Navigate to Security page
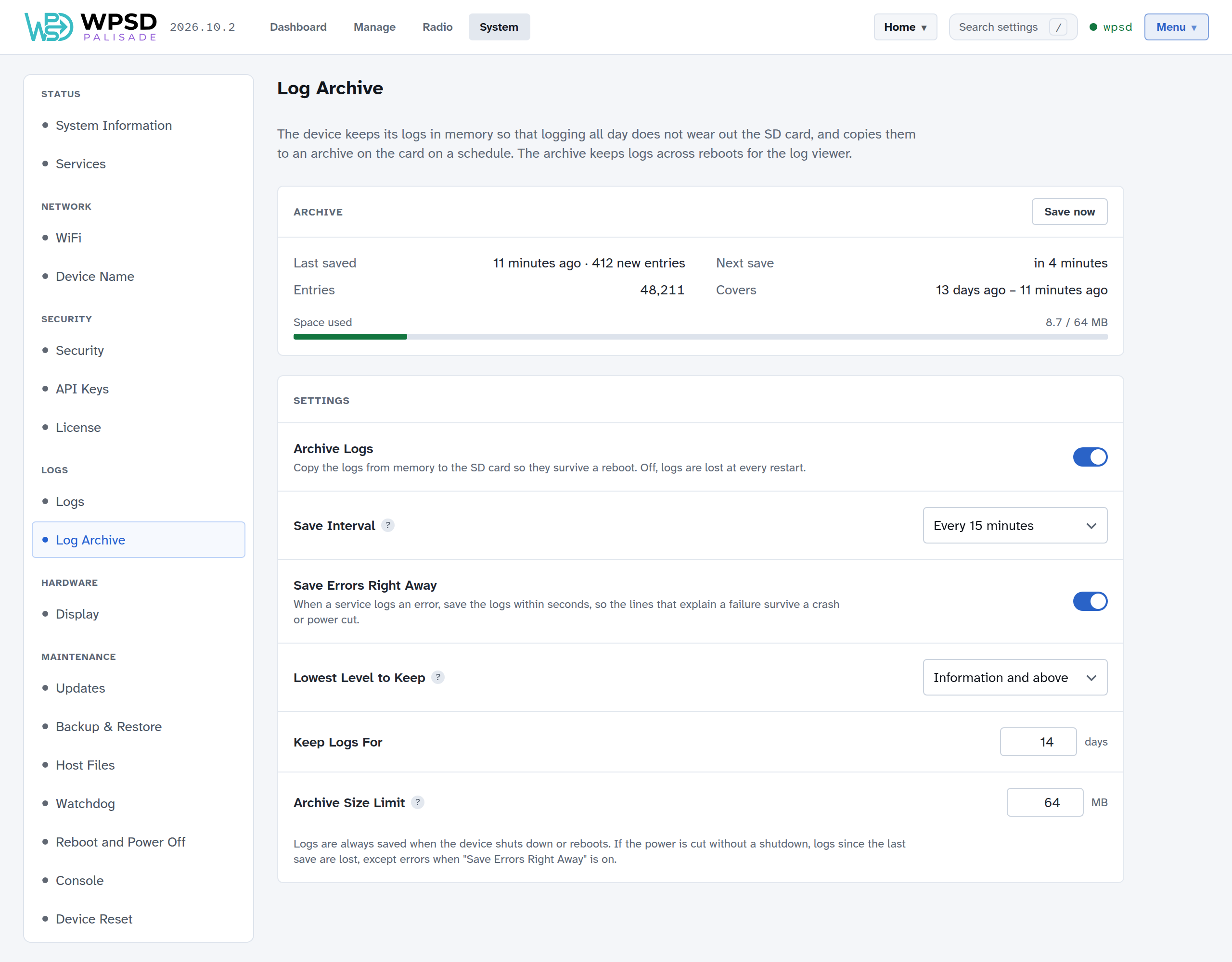Viewport: 1232px width, 962px height. coord(138,350)
